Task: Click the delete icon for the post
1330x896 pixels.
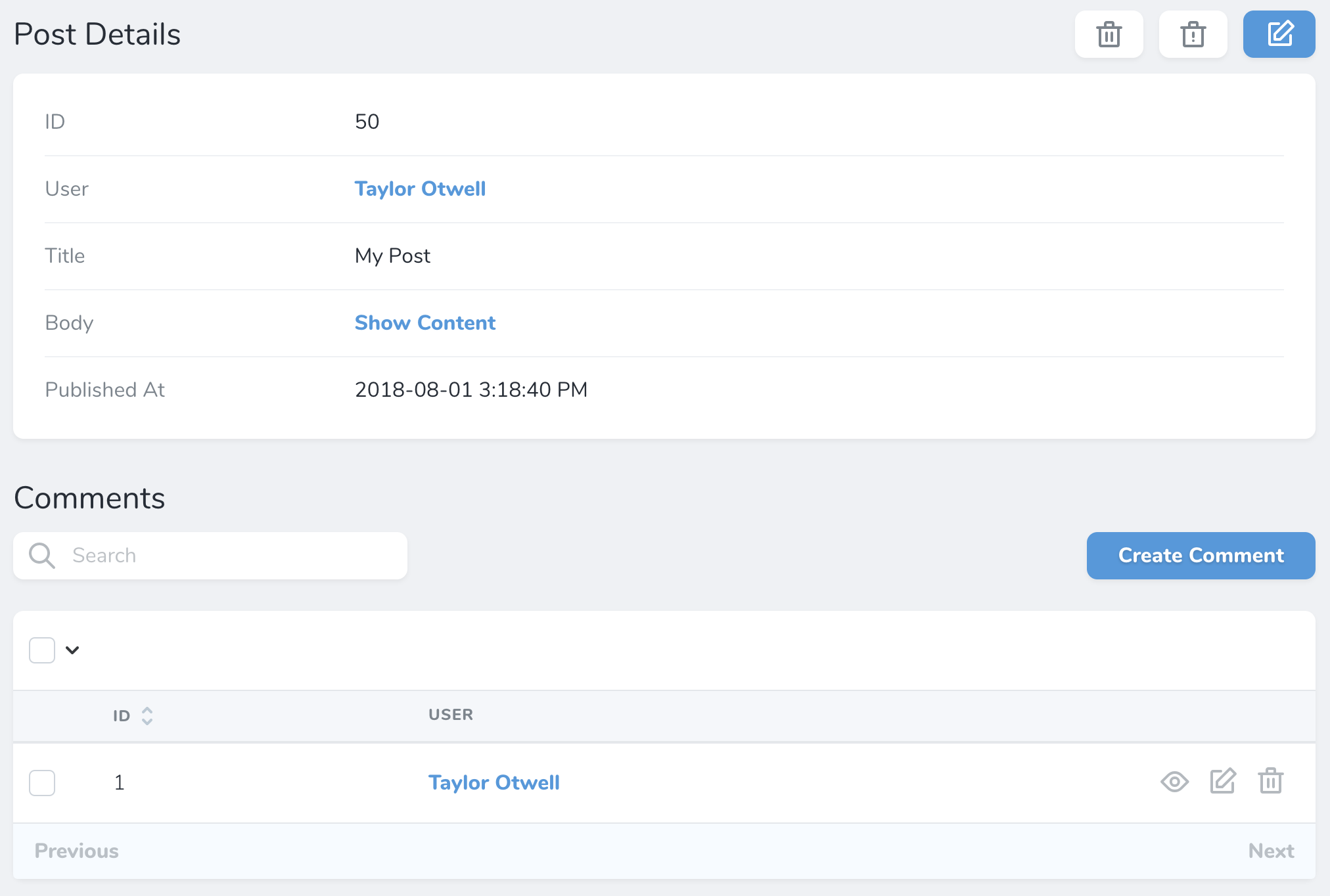Action: point(1108,34)
